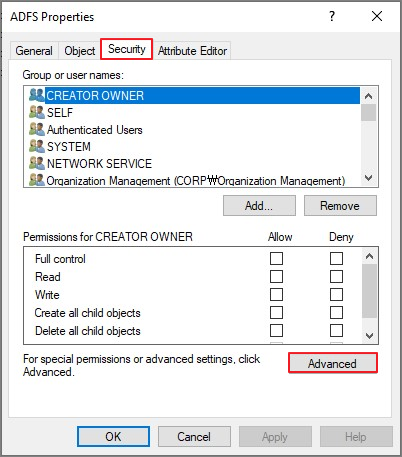Click the Read permission label
The image size is (402, 457).
48,277
